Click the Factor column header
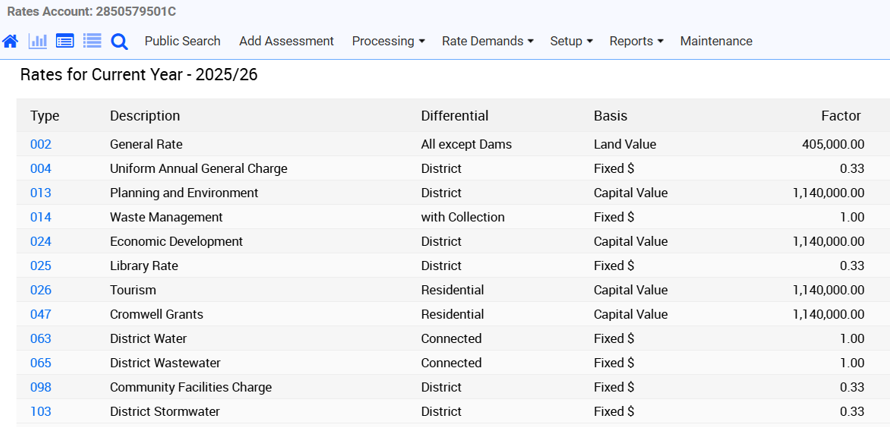The image size is (890, 427). (840, 116)
